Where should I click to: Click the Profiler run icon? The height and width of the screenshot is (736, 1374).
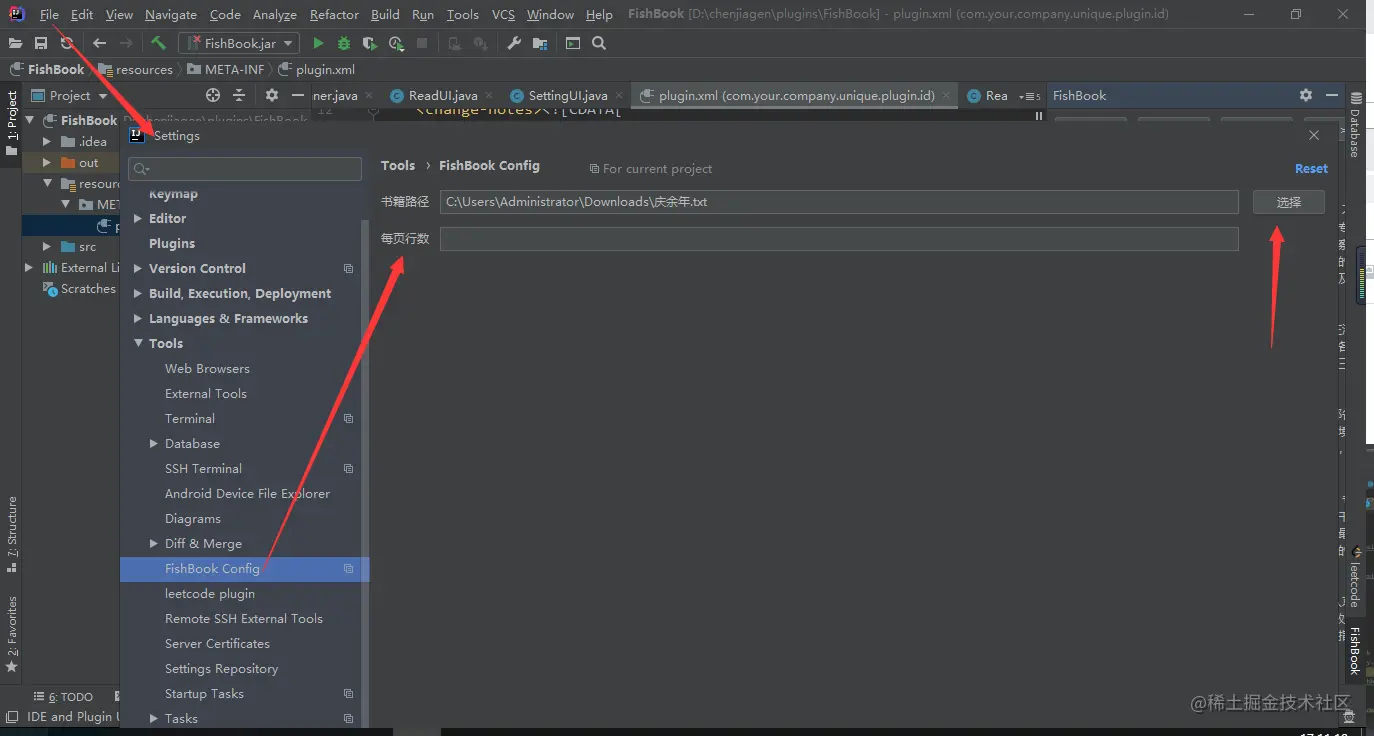click(x=397, y=43)
